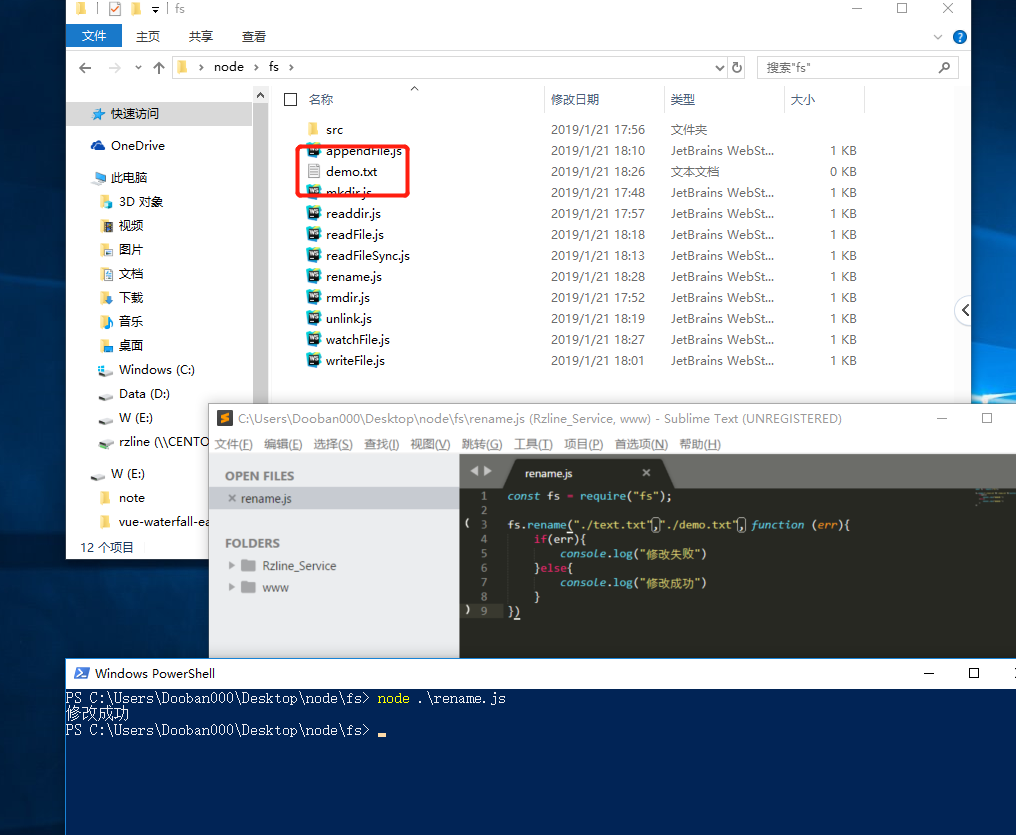
Task: Sort files by 类型 column
Action: pyautogui.click(x=682, y=99)
